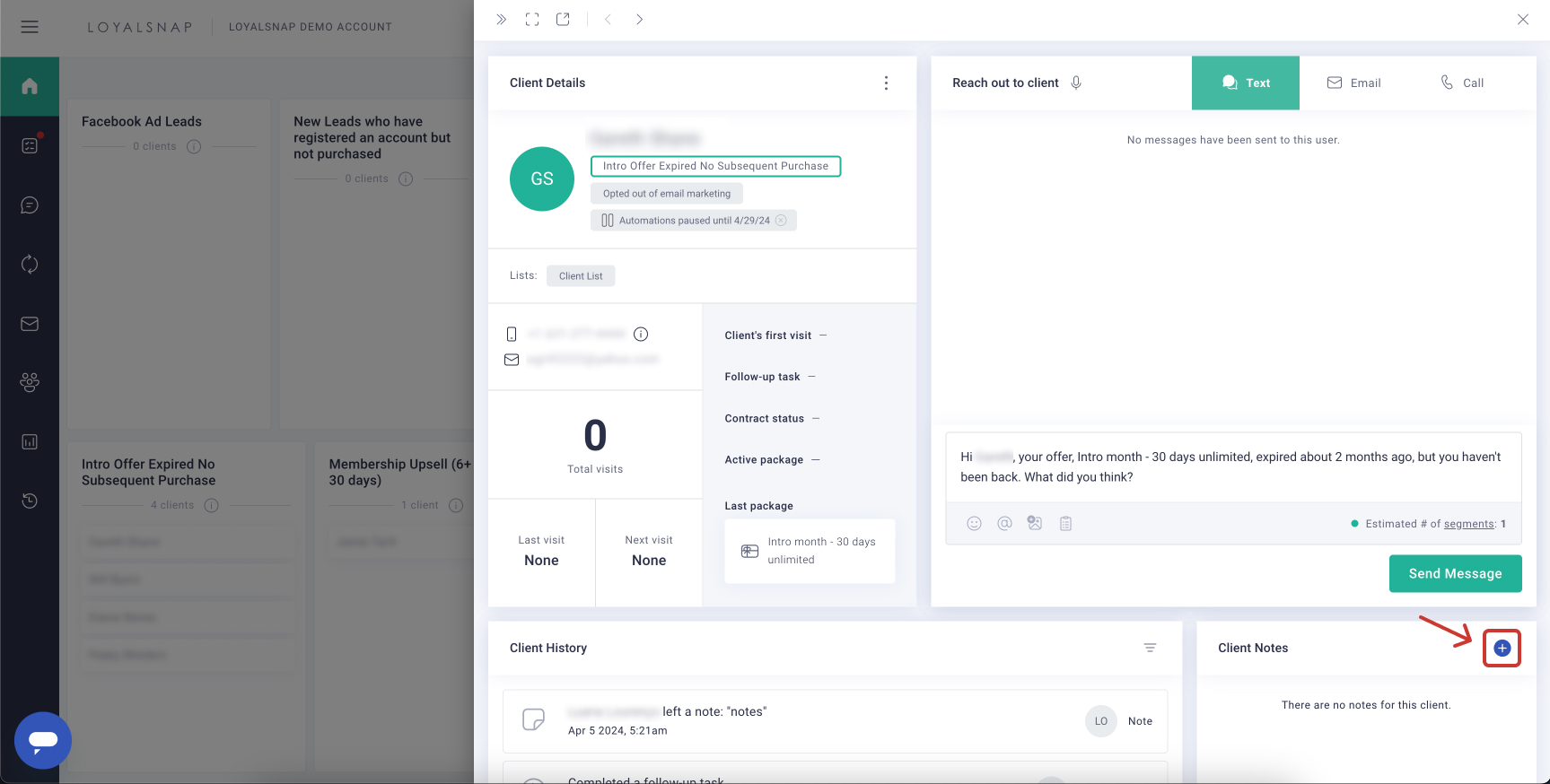
Task: Click into the text message input field
Action: (x=1232, y=467)
